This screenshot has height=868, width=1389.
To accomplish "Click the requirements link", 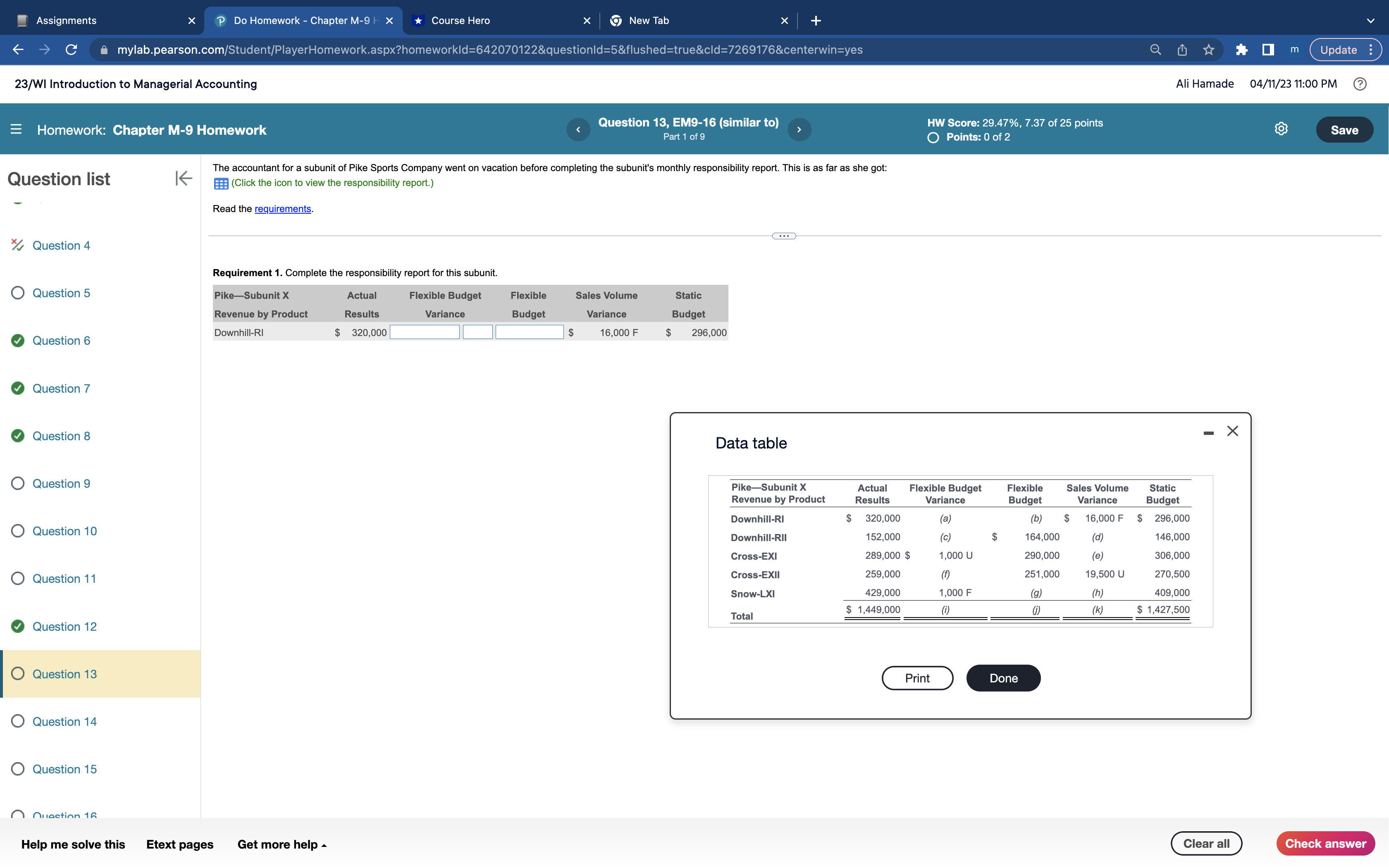I will (282, 209).
